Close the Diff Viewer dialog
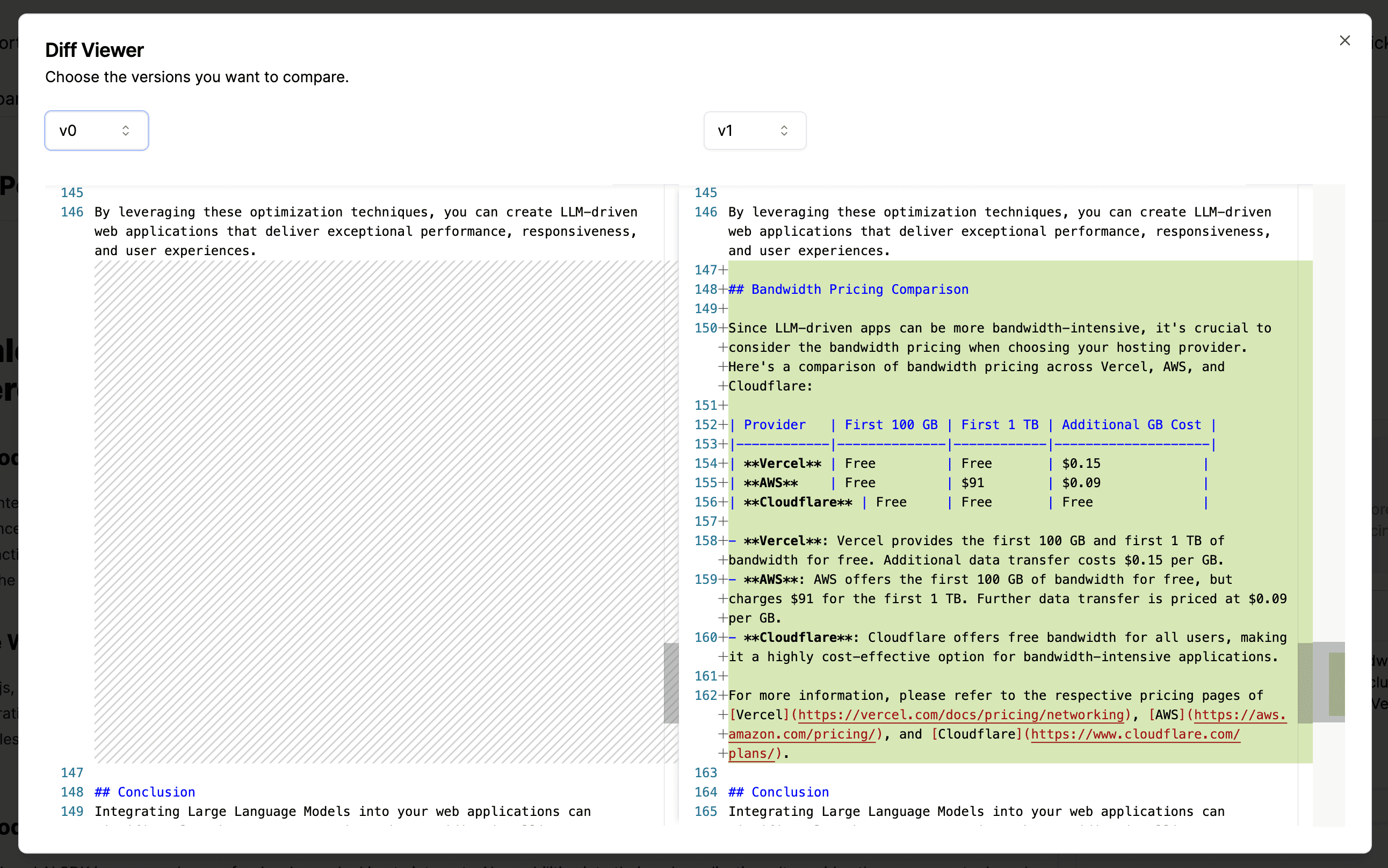The height and width of the screenshot is (868, 1388). [x=1344, y=40]
